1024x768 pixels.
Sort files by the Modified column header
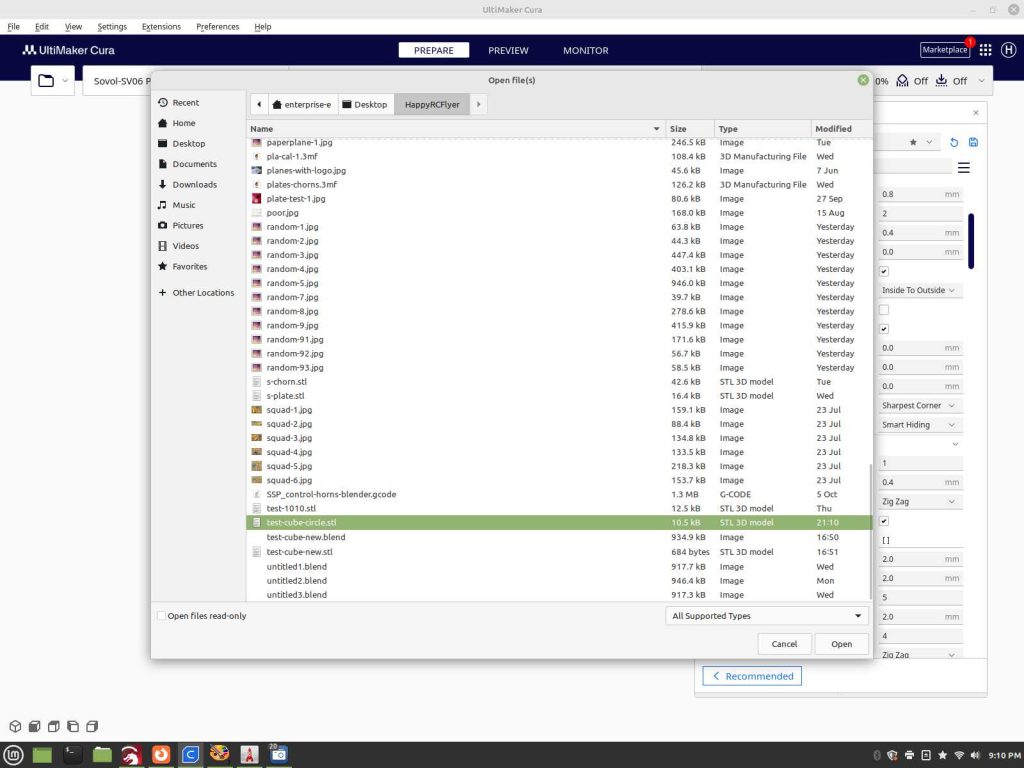tap(840, 129)
